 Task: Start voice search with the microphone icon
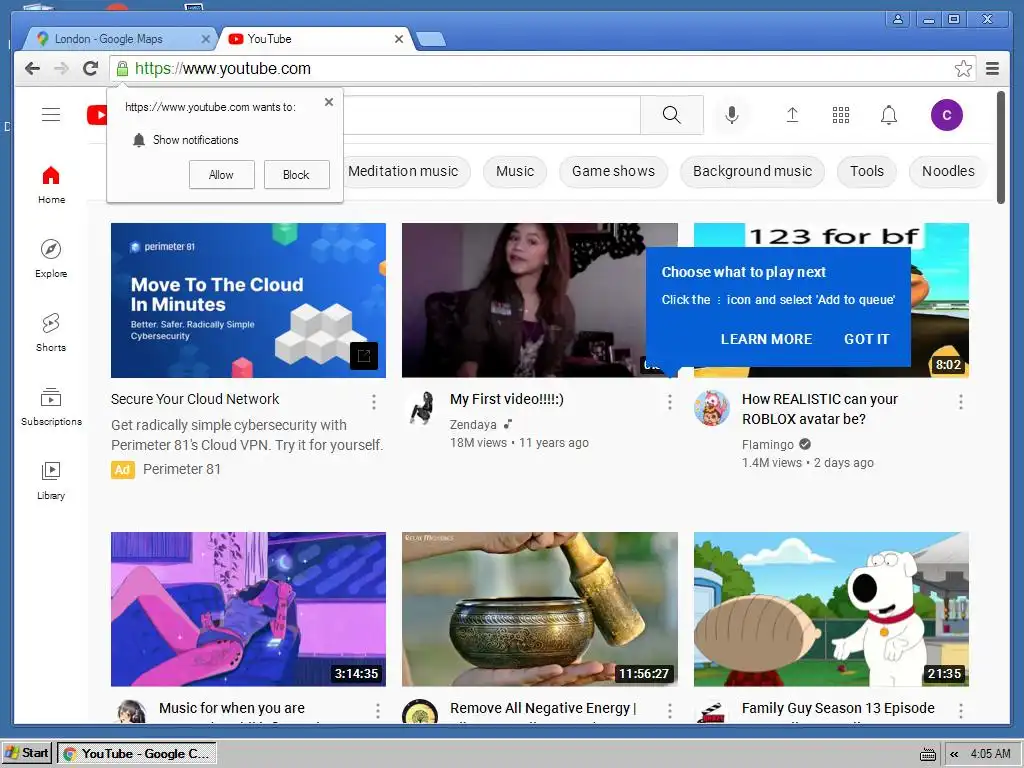click(x=732, y=115)
